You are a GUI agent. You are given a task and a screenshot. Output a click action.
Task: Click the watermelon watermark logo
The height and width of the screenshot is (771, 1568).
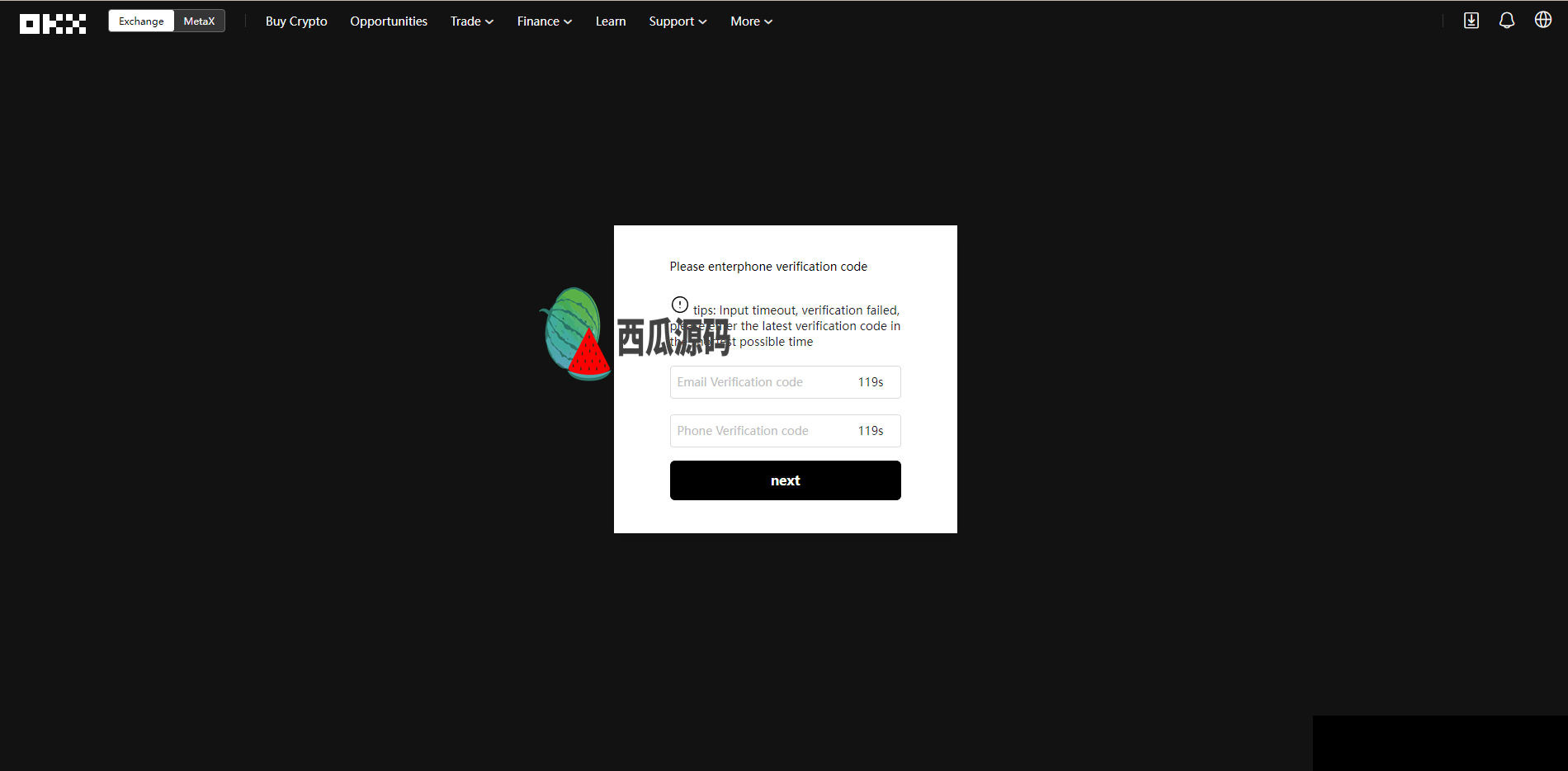(577, 334)
